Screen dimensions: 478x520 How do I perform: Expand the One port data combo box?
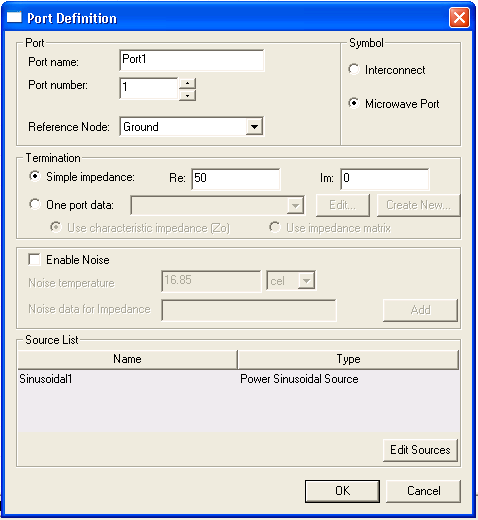tap(295, 205)
